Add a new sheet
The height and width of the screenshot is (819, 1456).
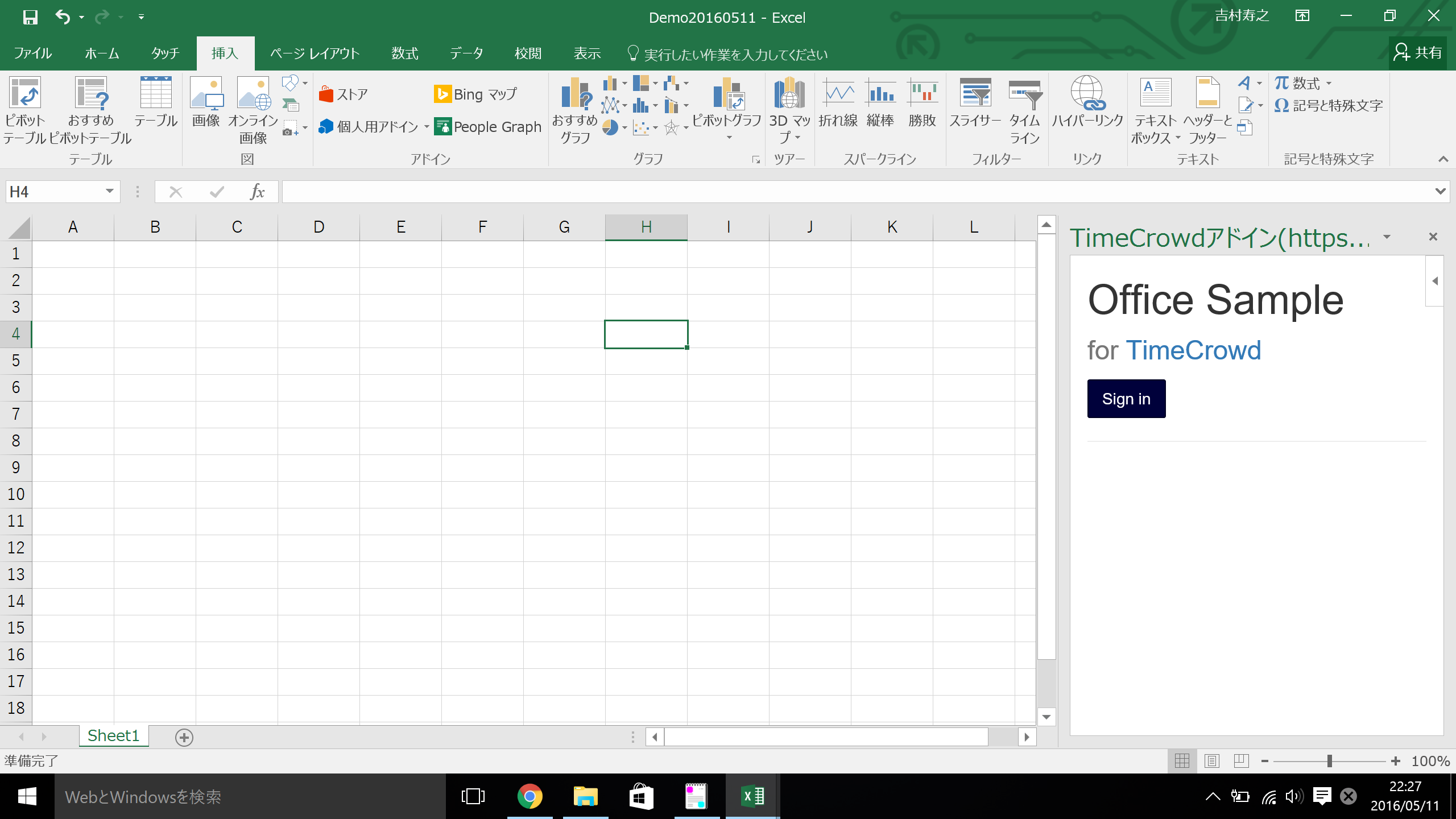(x=184, y=737)
